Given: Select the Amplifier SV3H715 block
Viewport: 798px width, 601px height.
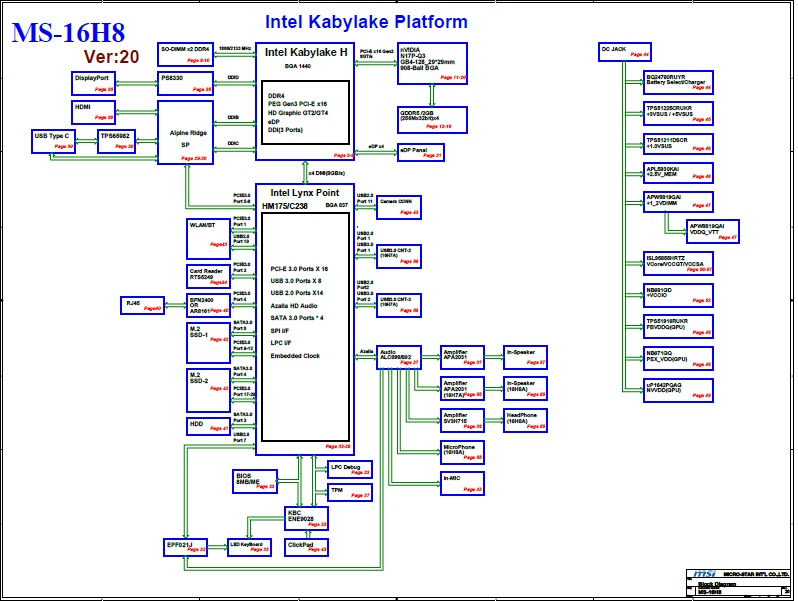Looking at the screenshot, I should tap(462, 421).
